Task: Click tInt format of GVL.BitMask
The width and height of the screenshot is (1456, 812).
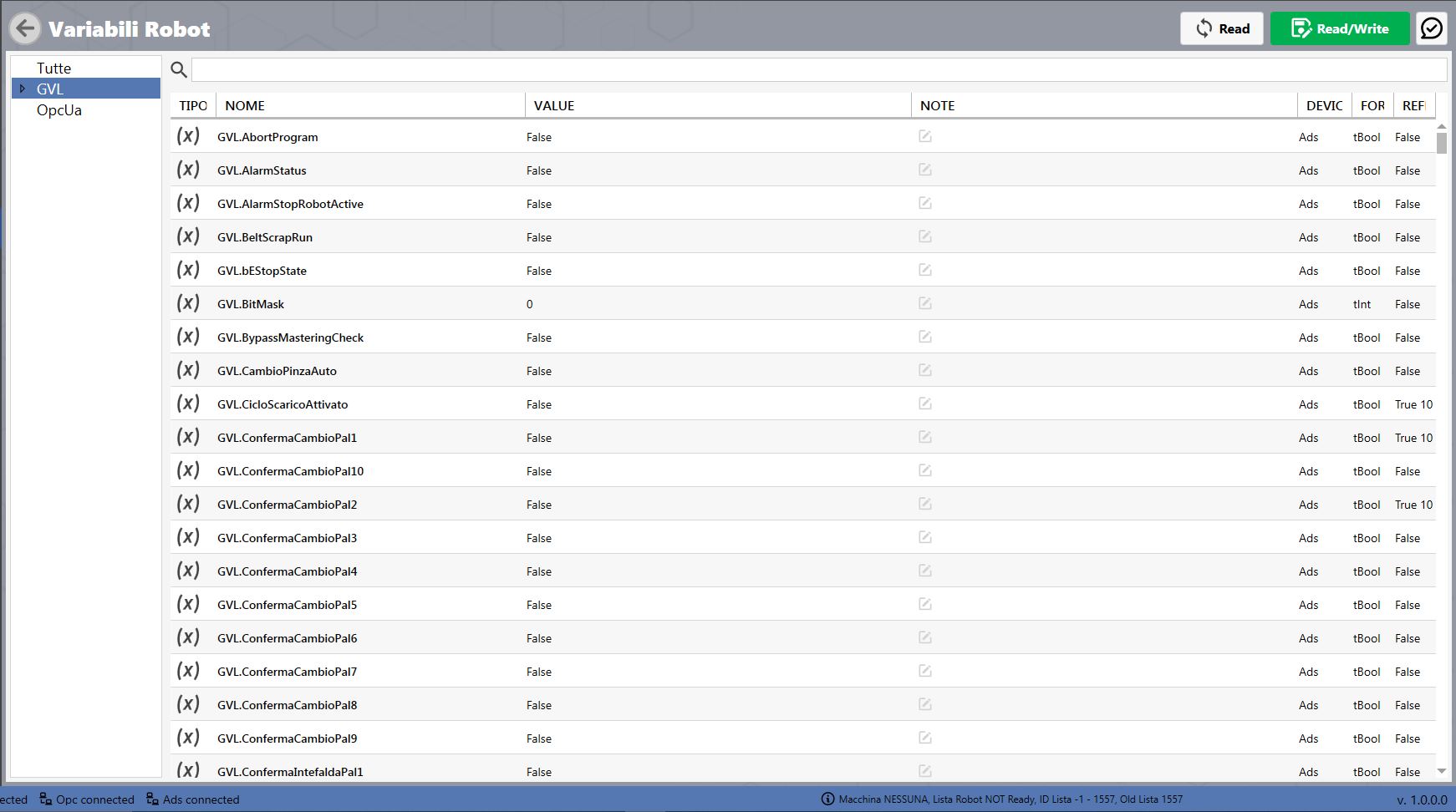Action: [x=1362, y=304]
